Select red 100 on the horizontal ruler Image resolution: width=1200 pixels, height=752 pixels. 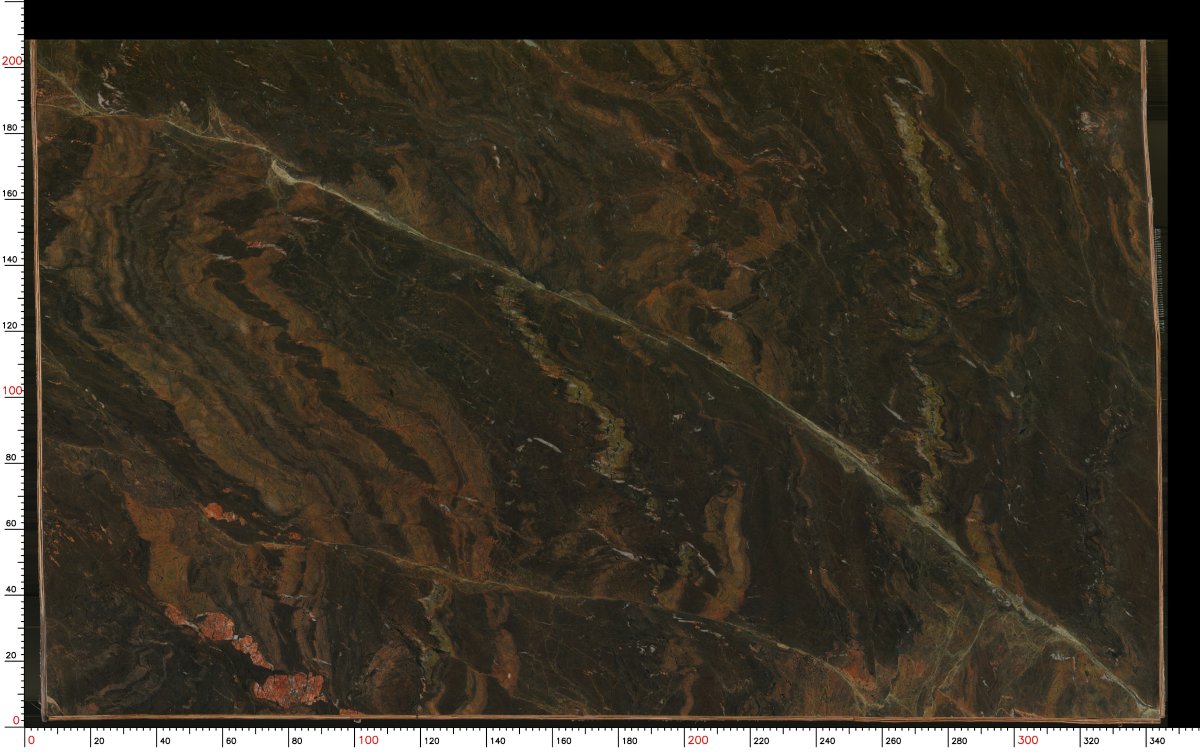point(368,741)
